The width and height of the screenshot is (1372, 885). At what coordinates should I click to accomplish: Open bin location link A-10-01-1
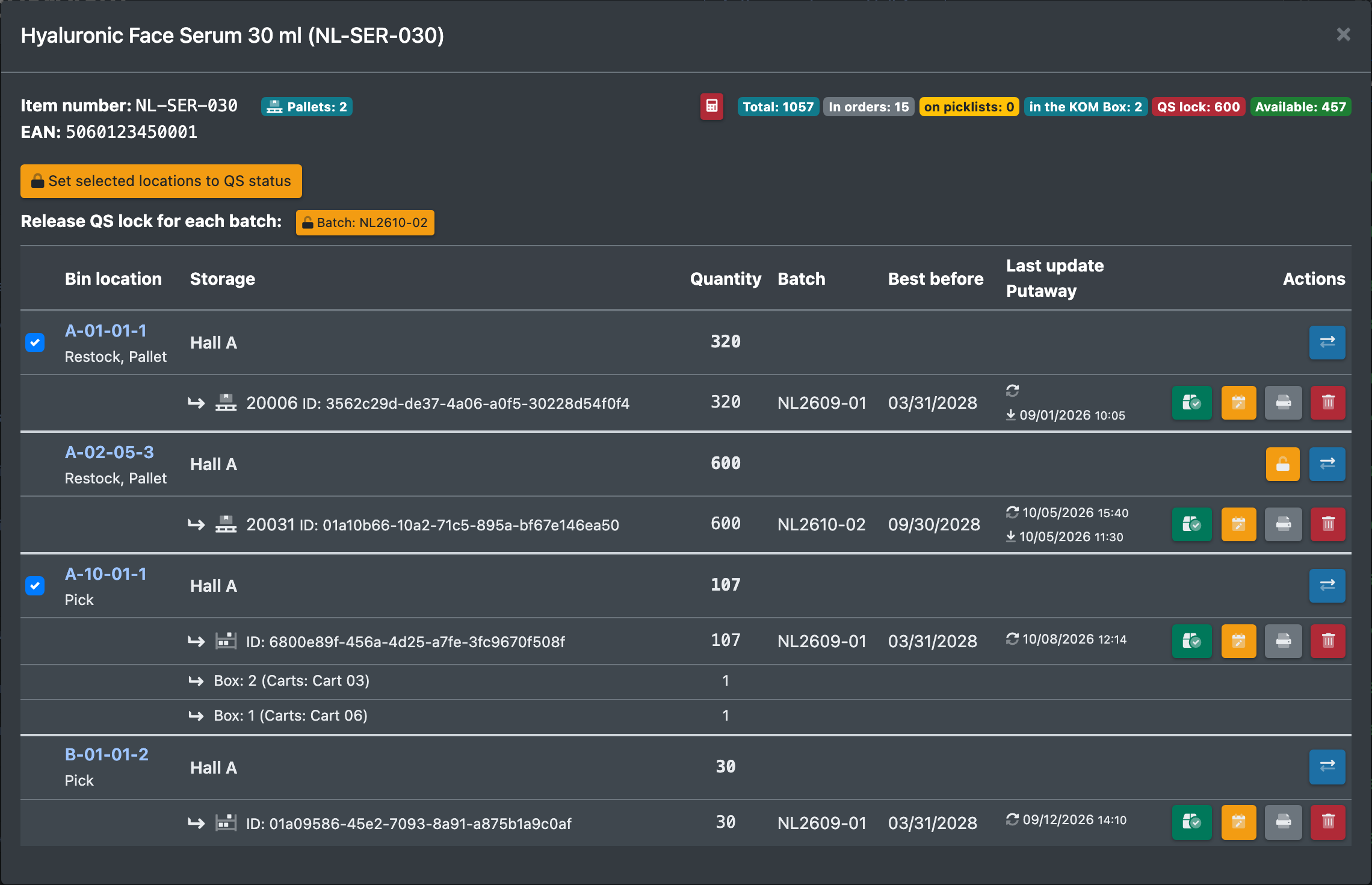coord(106,574)
